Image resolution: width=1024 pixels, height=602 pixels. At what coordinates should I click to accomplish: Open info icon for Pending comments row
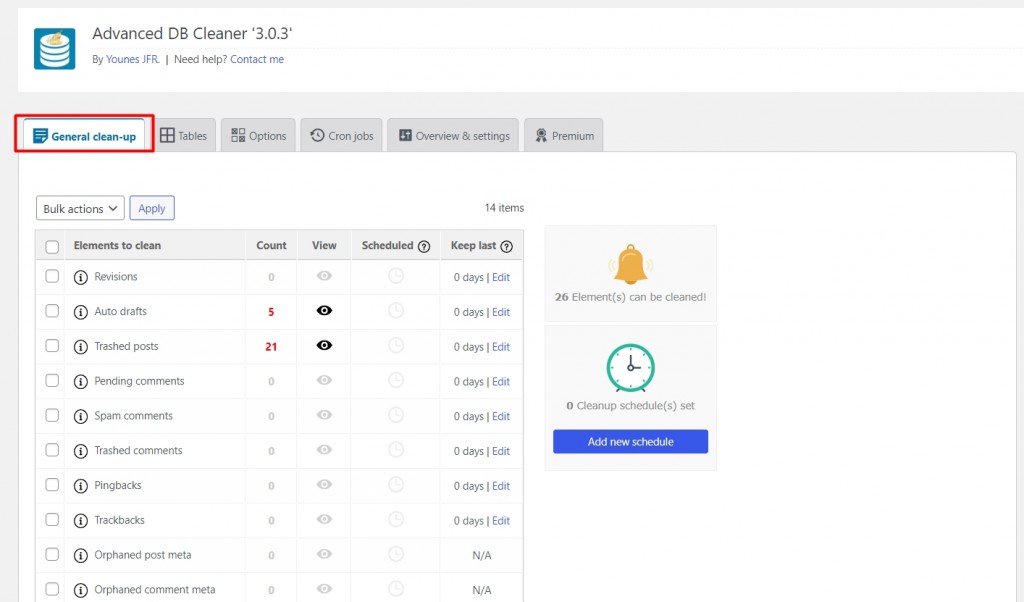click(80, 381)
